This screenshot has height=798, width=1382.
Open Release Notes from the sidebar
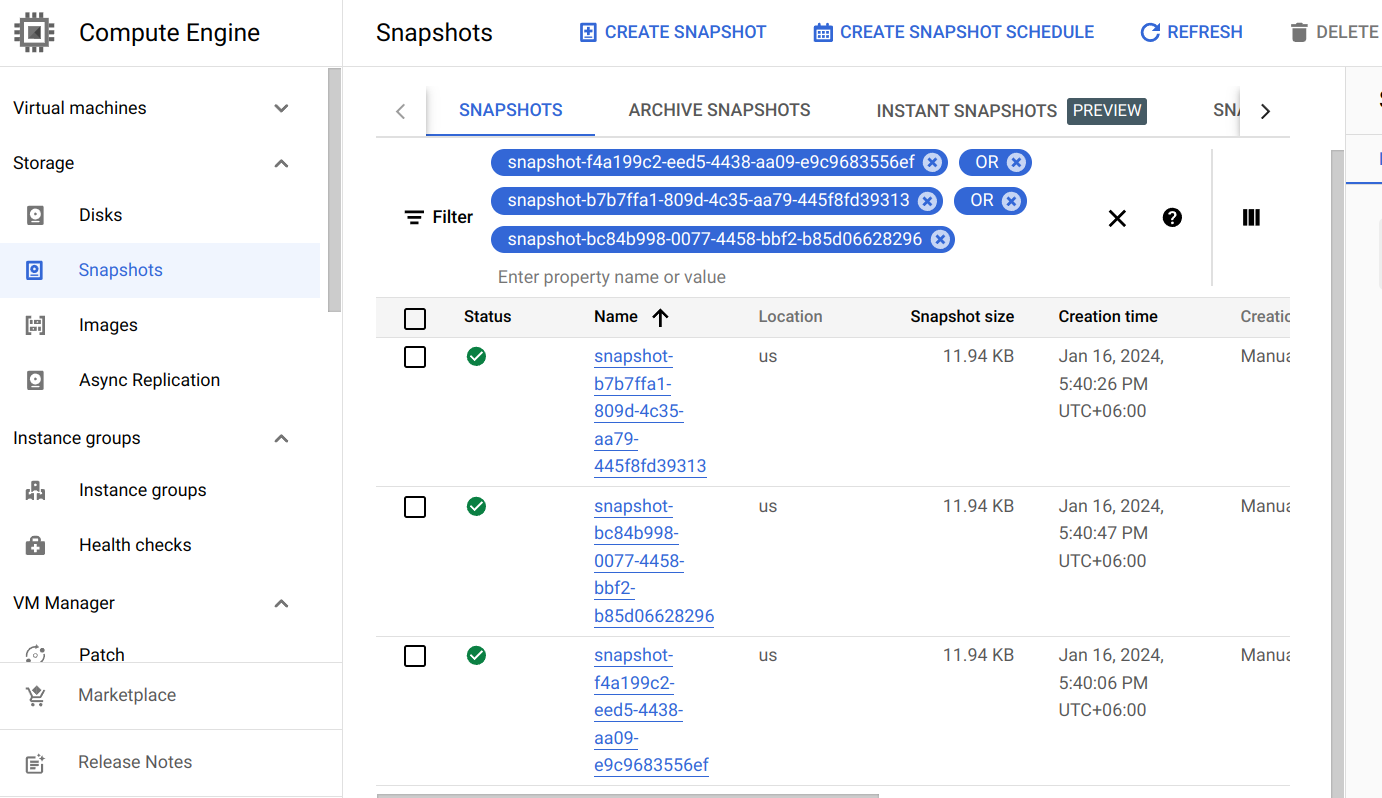click(135, 762)
